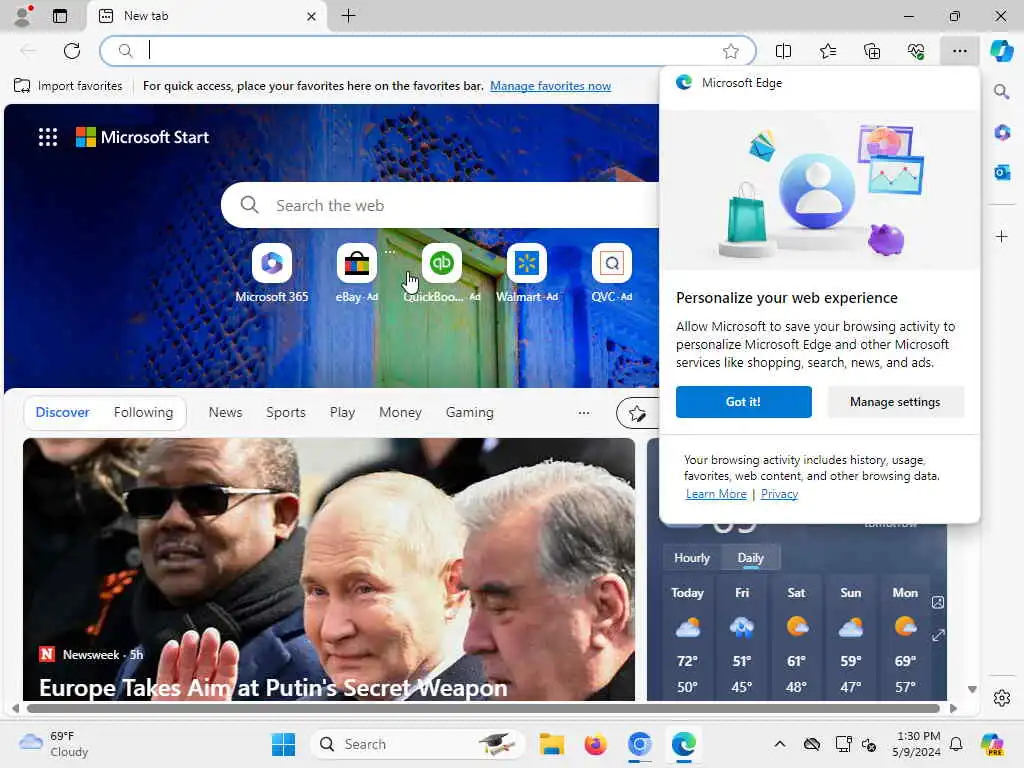Open Browser essentials heart icon
The width and height of the screenshot is (1024, 768).
click(x=916, y=51)
